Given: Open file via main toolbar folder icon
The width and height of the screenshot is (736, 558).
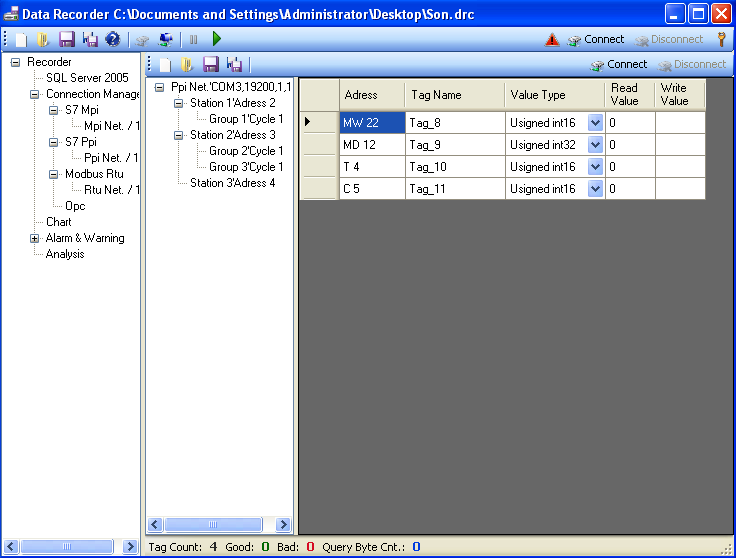Looking at the screenshot, I should [43, 39].
